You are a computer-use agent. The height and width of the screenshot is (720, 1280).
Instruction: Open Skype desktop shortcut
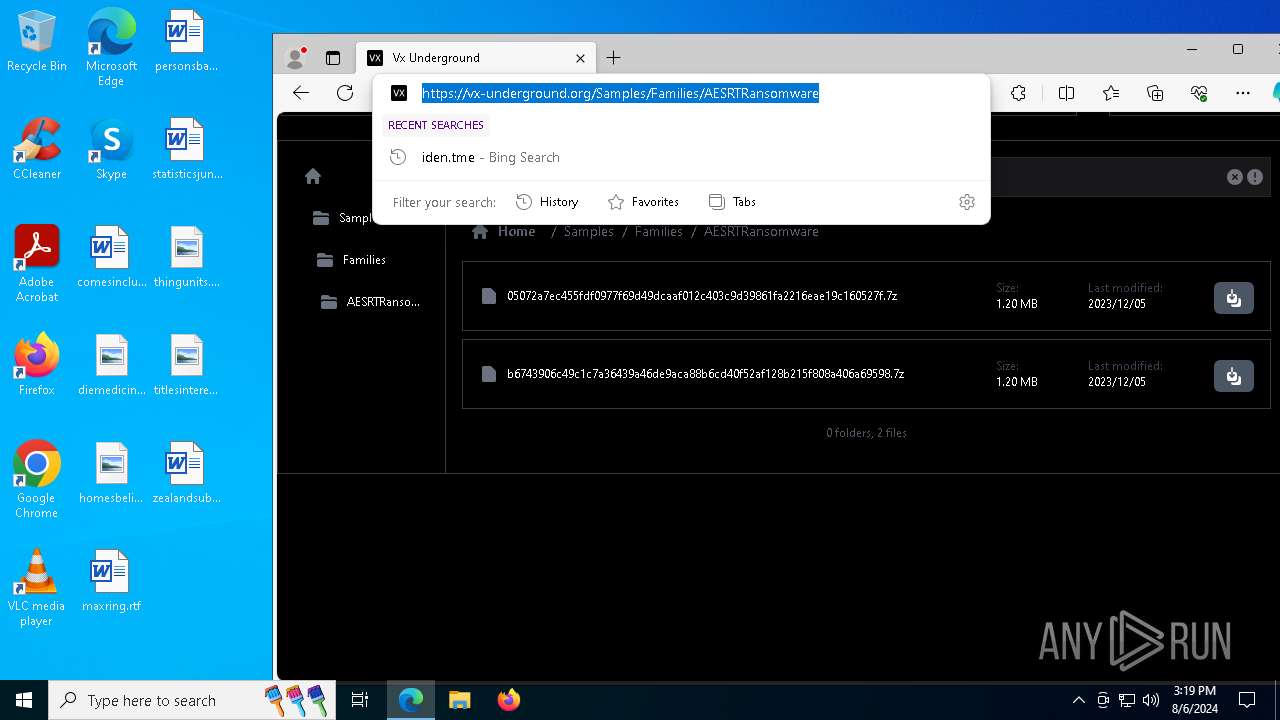pyautogui.click(x=111, y=149)
